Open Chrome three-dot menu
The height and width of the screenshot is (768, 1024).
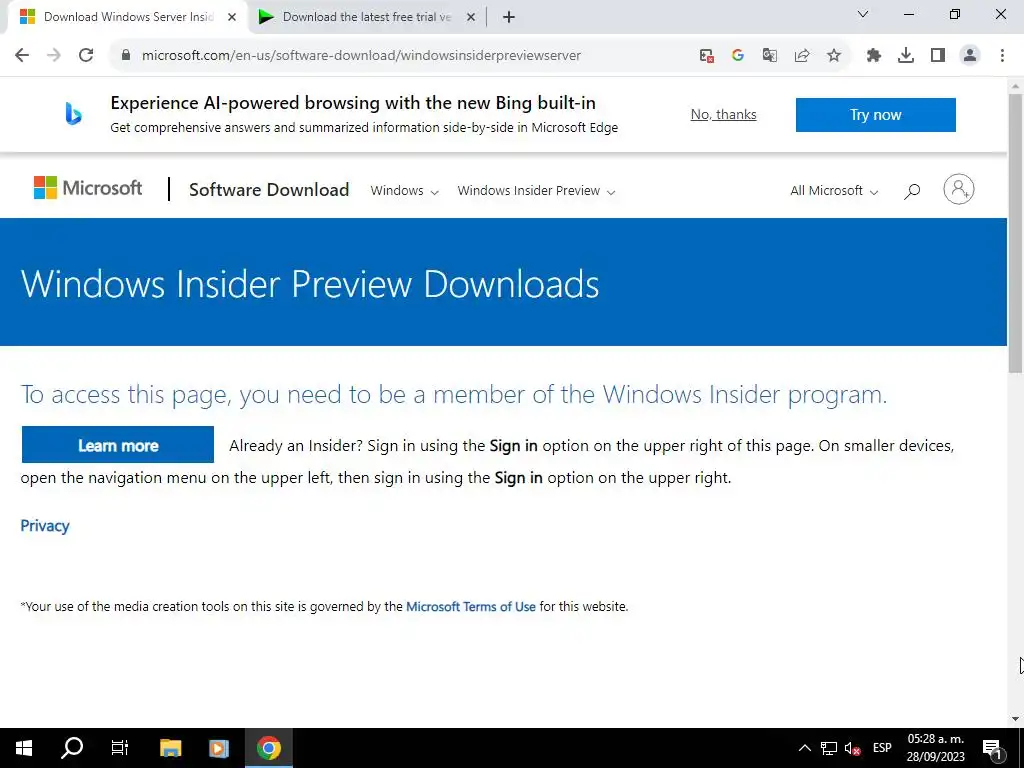tap(1002, 56)
